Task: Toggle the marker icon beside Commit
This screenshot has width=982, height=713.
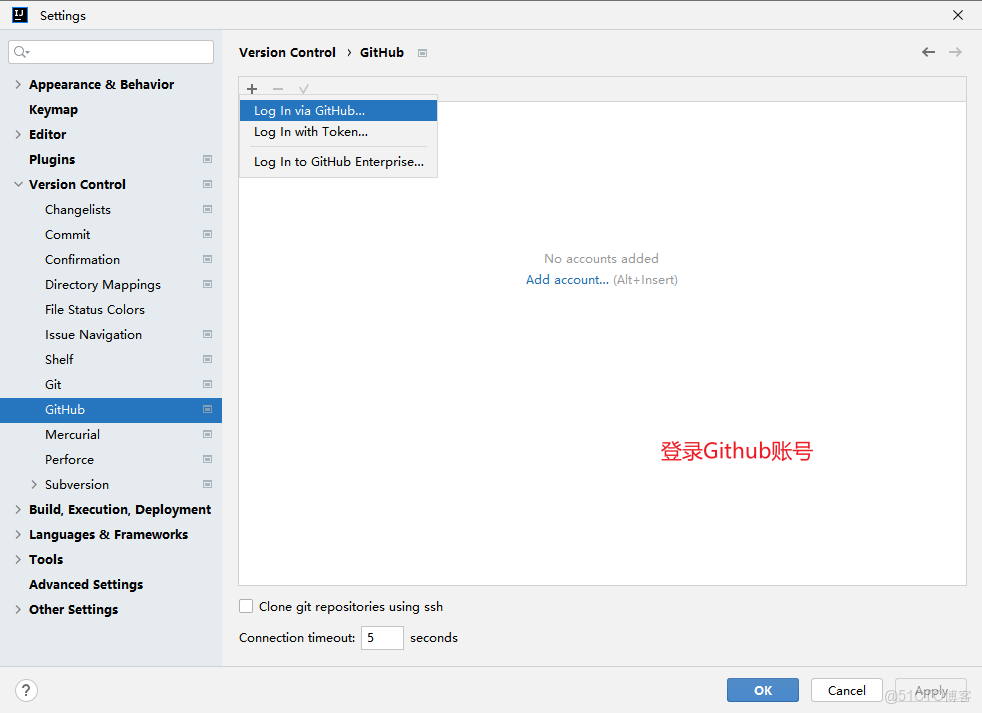Action: pyautogui.click(x=207, y=234)
